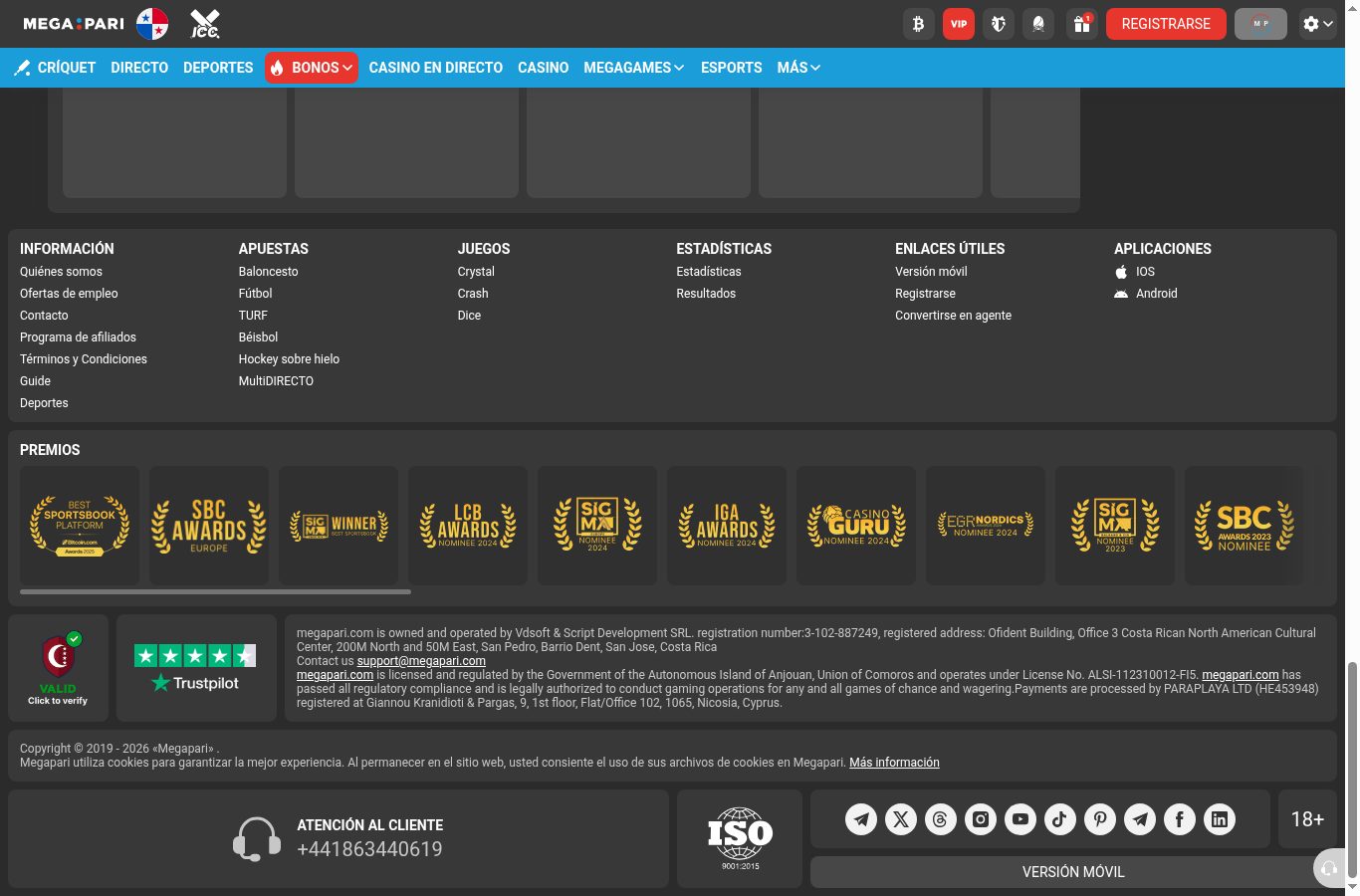
Task: Open the first Telegram social icon
Action: pos(861,819)
